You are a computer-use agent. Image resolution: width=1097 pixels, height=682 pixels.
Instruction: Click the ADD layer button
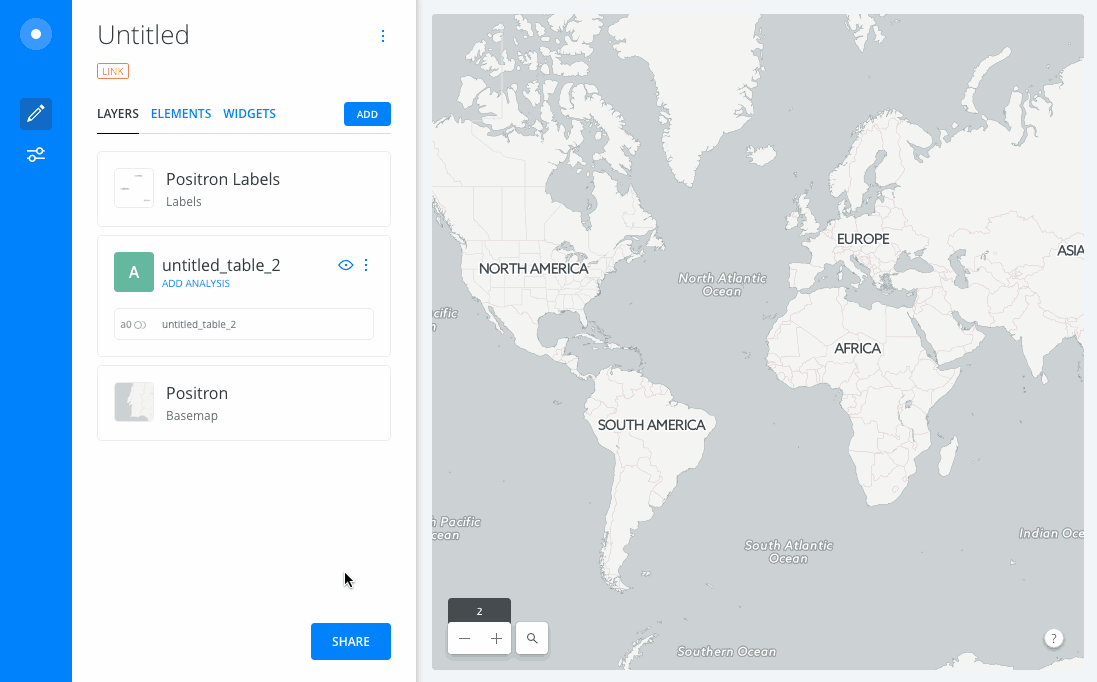367,114
